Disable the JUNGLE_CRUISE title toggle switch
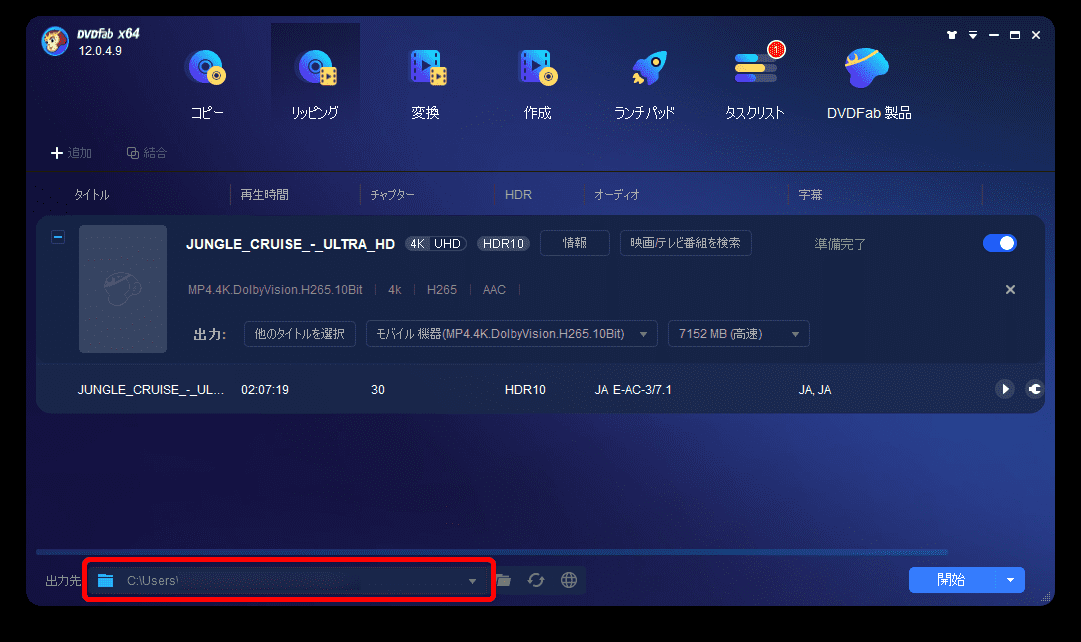 tap(1000, 243)
